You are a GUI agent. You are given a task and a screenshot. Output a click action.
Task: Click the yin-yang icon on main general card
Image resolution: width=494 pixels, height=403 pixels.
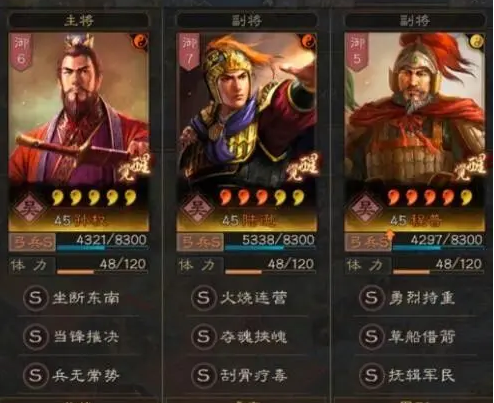(x=141, y=41)
